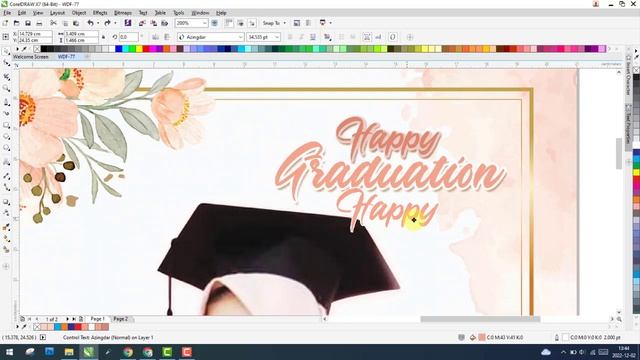Screen dimensions: 640x360
Task: Select the Rectangle tool in the toolbox
Action: click(6, 125)
